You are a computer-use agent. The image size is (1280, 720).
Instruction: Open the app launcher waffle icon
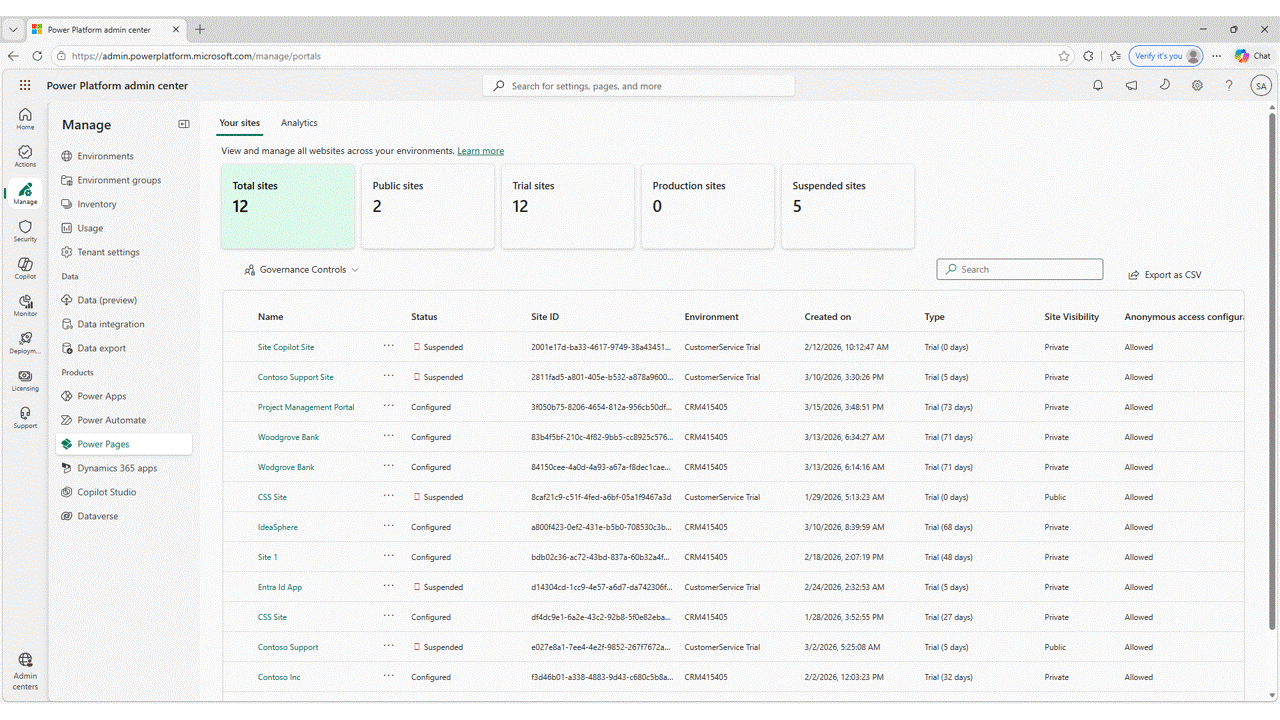click(x=25, y=86)
